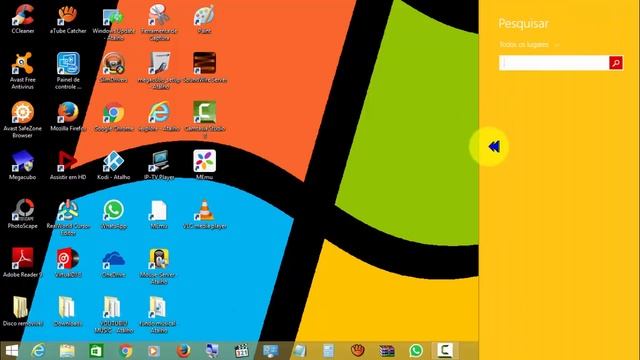Open Google Chrome desktop shortcut
Screen dimensions: 640x360
pos(113,116)
